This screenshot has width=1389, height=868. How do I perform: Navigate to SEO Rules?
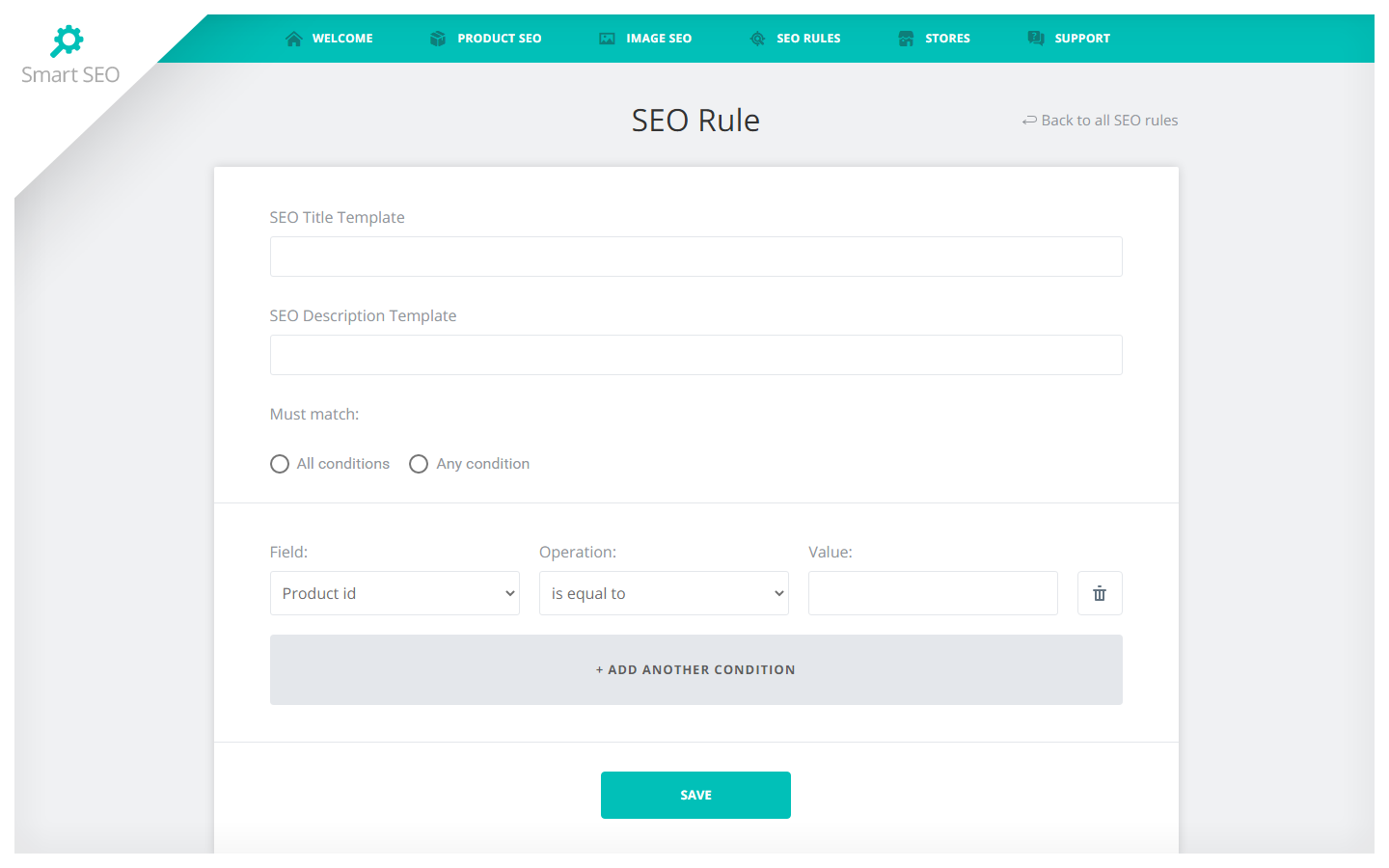tap(796, 39)
